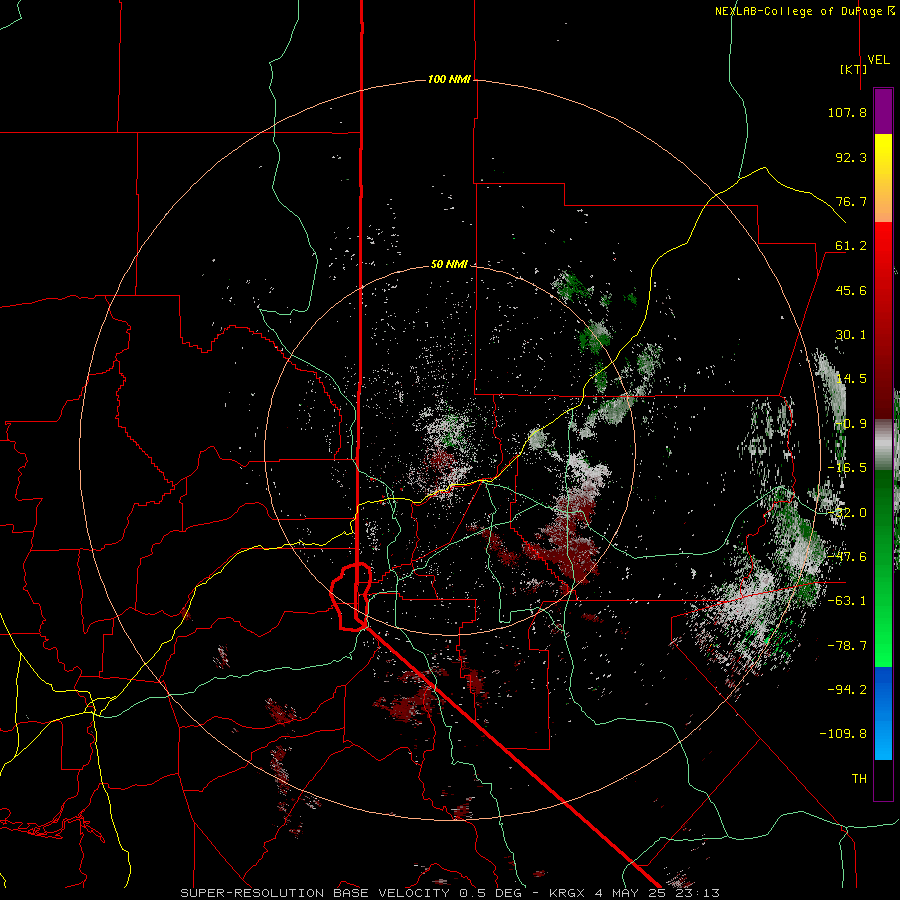Click the -94.2 velocity scale value
This screenshot has height=900, width=900.
click(x=847, y=690)
